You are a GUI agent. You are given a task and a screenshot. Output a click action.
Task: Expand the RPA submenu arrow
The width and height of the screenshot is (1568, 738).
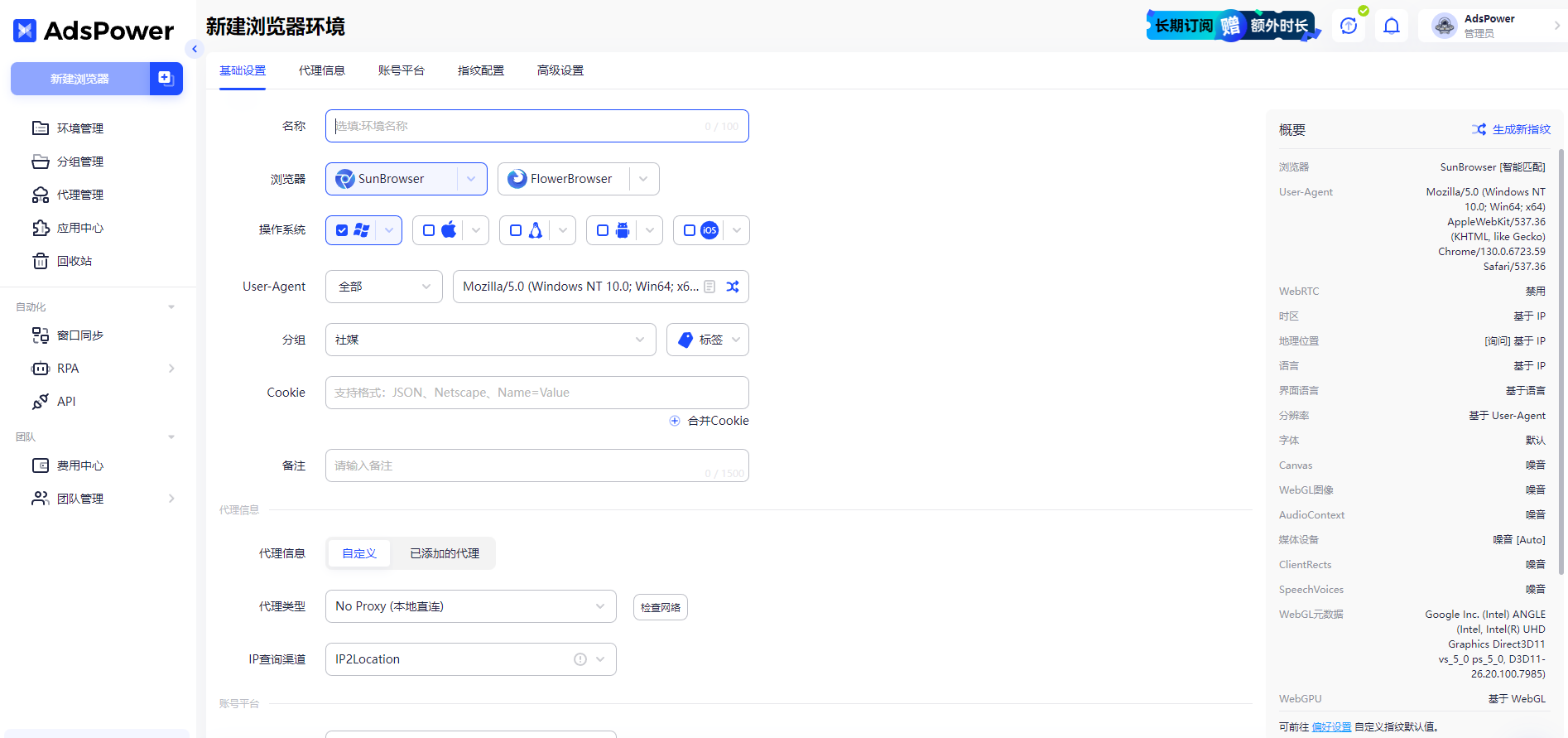point(171,369)
